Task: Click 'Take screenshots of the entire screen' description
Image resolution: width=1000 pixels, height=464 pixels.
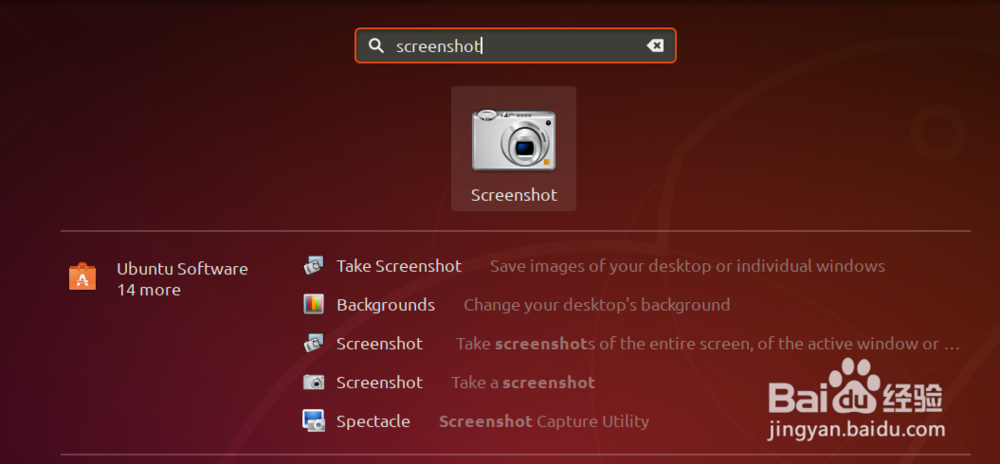Action: coord(708,344)
